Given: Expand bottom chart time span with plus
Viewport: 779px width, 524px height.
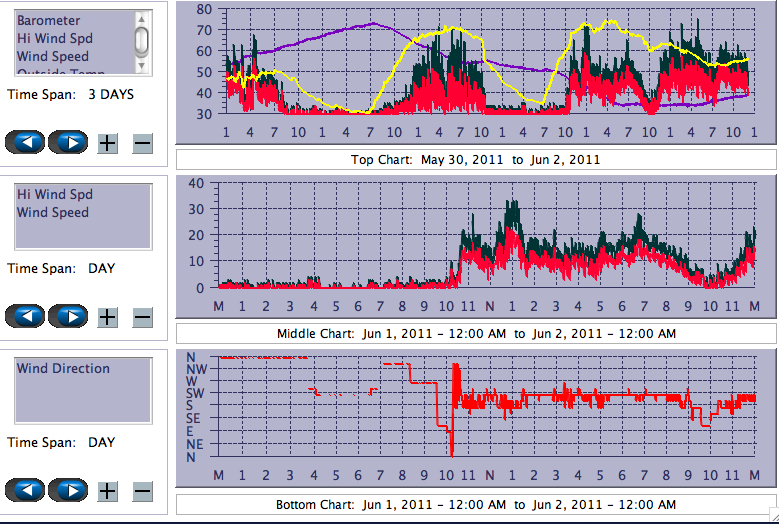Looking at the screenshot, I should tap(108, 491).
